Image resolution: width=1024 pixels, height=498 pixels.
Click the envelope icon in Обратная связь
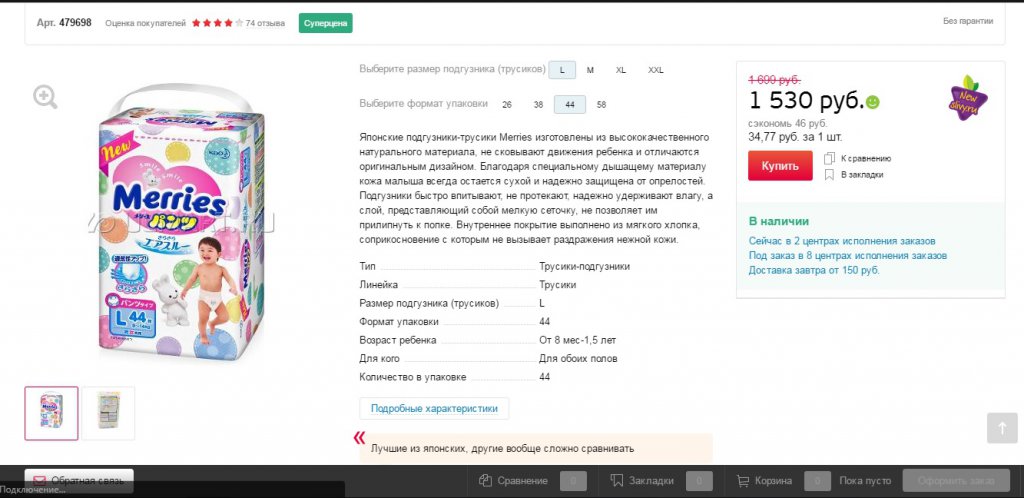pyautogui.click(x=39, y=481)
